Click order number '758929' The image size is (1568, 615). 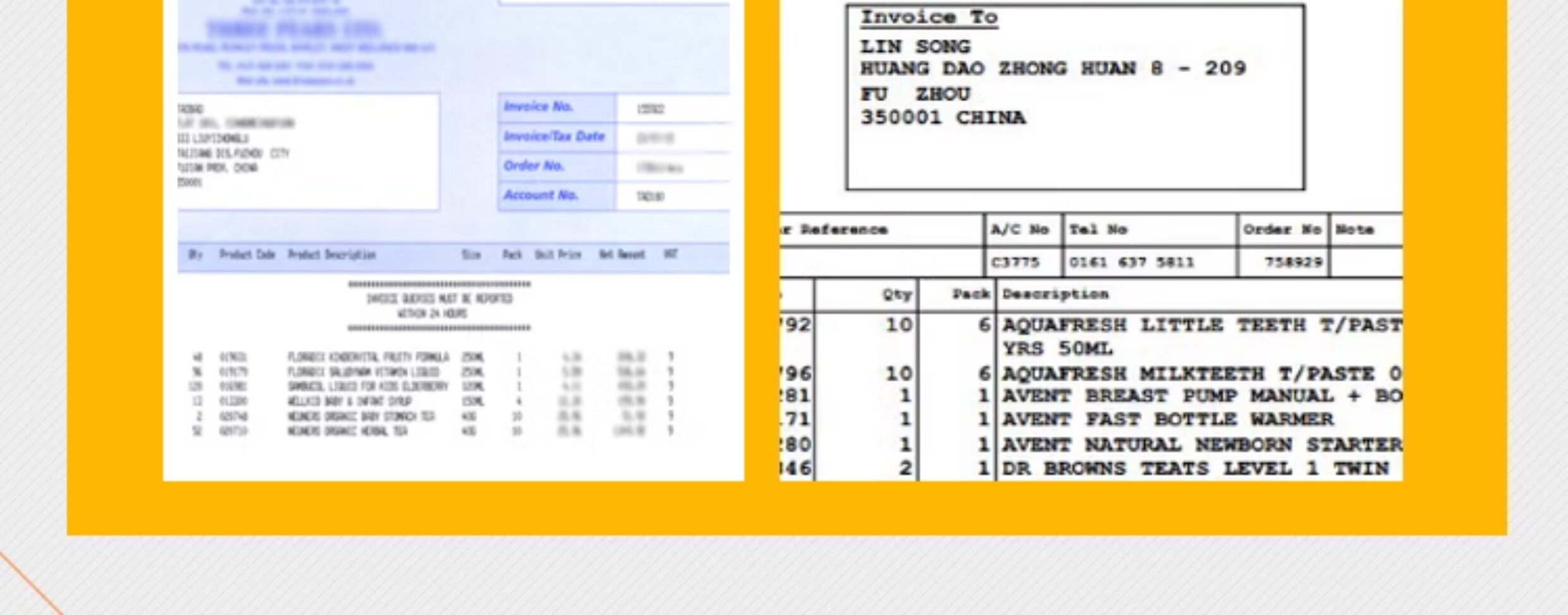coord(1294,263)
